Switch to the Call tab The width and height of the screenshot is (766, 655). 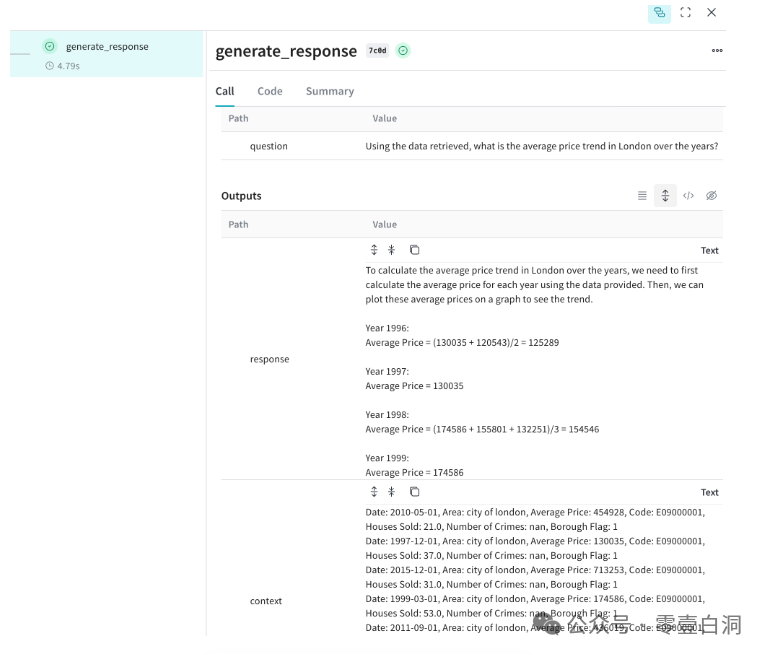pyautogui.click(x=225, y=91)
